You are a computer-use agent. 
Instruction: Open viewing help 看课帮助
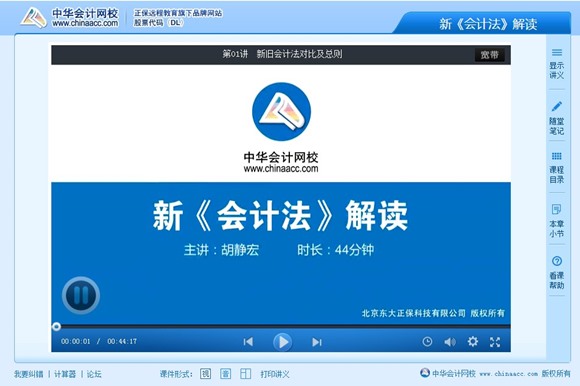point(556,272)
